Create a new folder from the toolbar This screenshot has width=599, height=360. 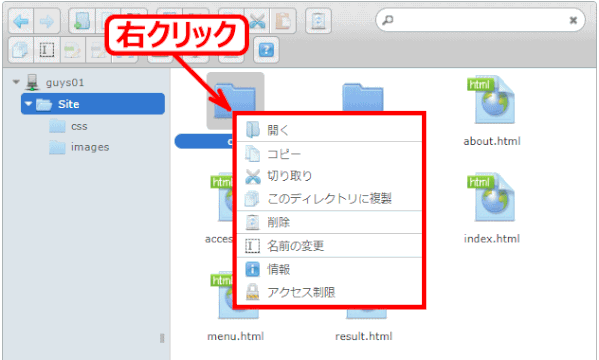coord(82,21)
